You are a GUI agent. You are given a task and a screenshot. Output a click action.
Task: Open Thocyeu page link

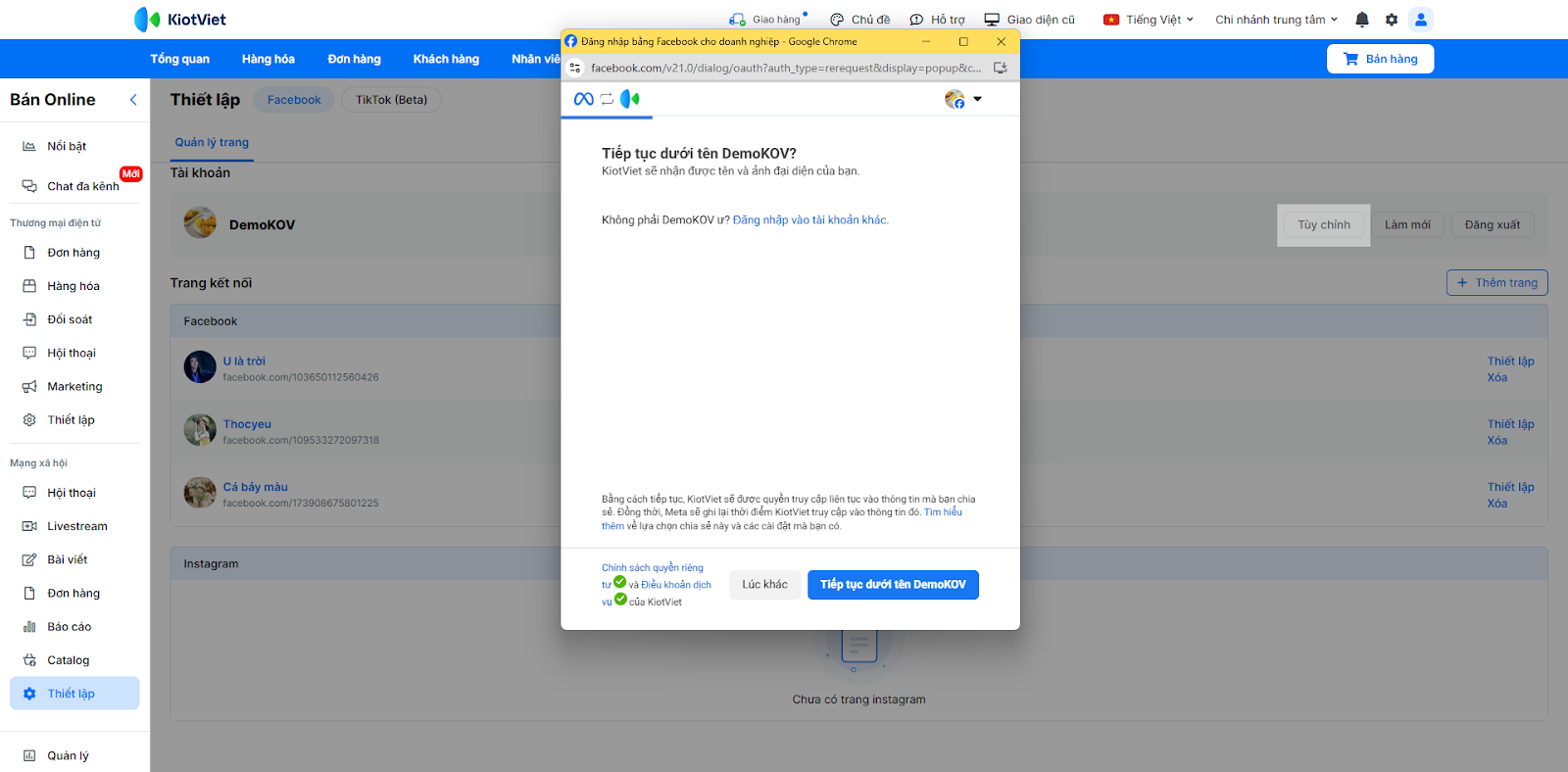tap(247, 424)
